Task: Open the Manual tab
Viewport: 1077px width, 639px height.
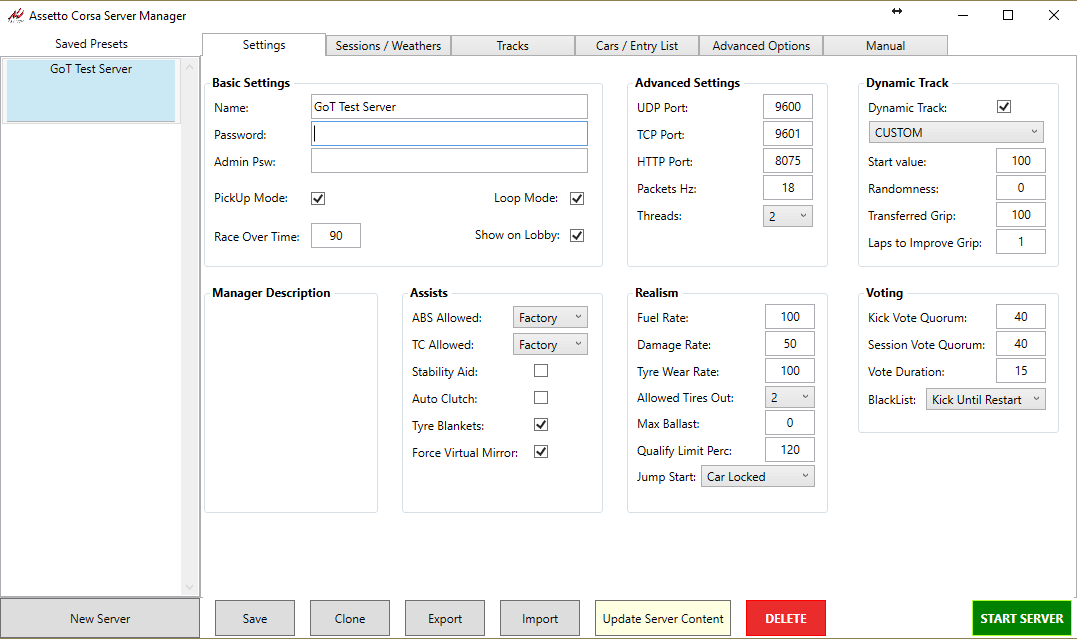Action: coord(885,45)
